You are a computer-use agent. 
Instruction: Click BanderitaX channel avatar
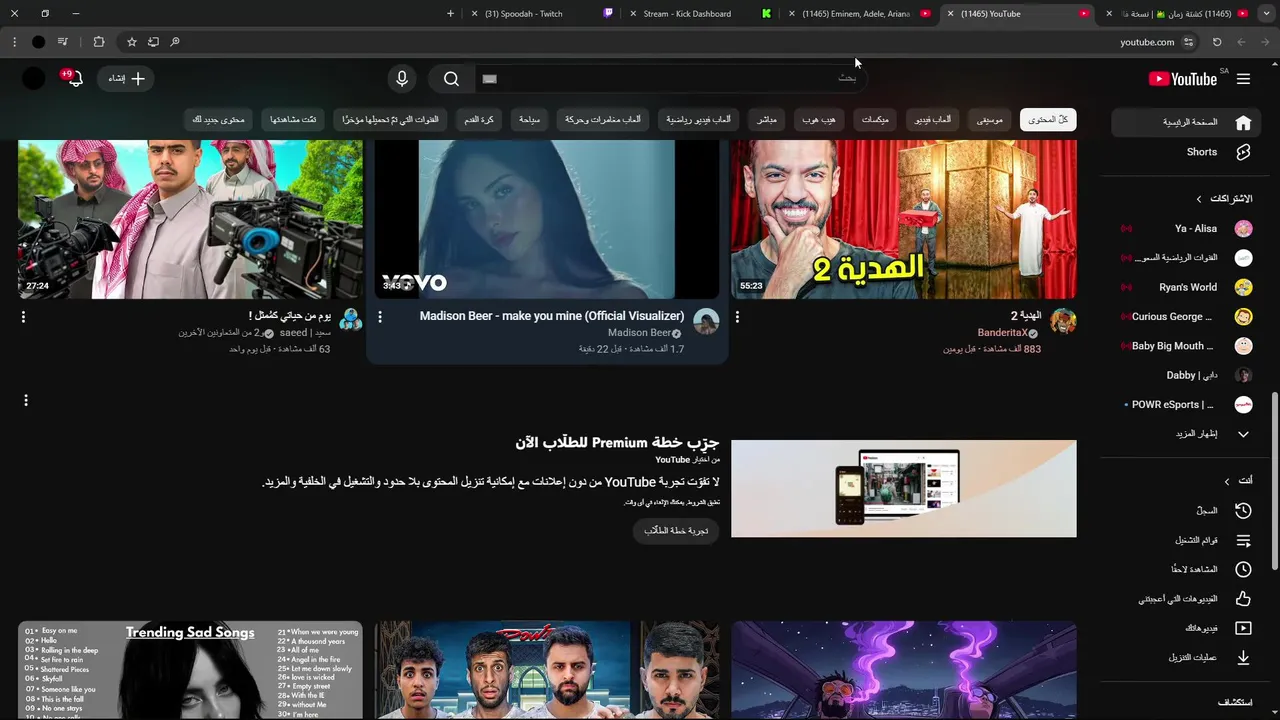pos(1063,321)
